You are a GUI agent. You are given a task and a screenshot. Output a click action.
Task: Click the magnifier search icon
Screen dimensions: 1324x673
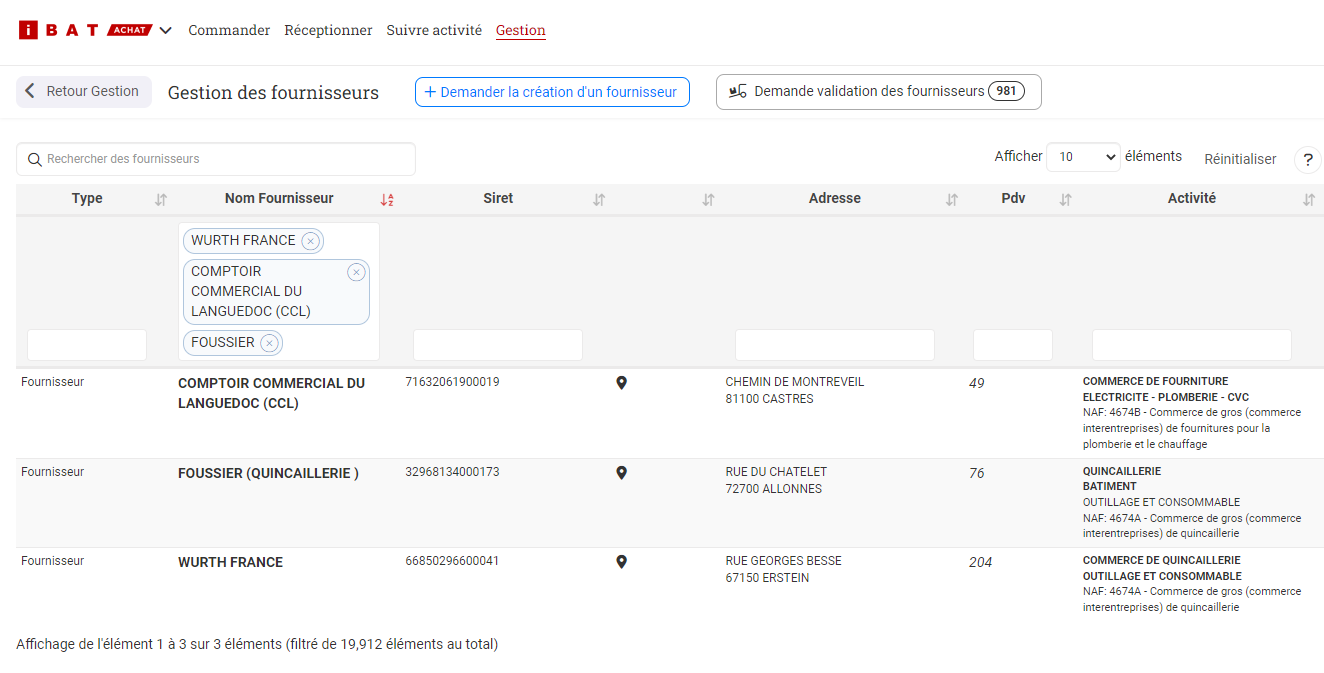pyautogui.click(x=35, y=159)
